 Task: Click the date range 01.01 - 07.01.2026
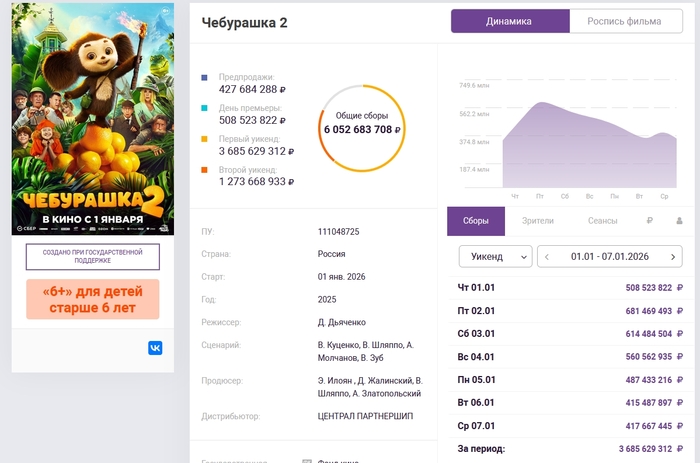coord(609,257)
